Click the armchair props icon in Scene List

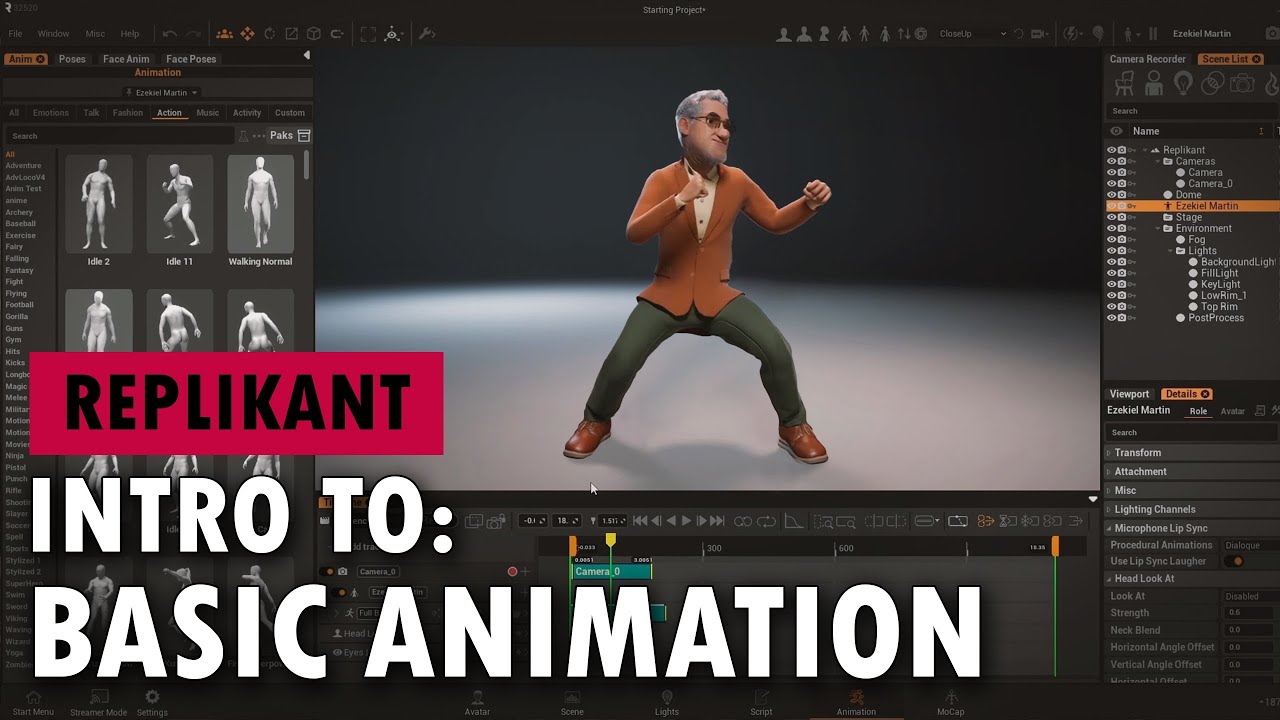click(1126, 84)
